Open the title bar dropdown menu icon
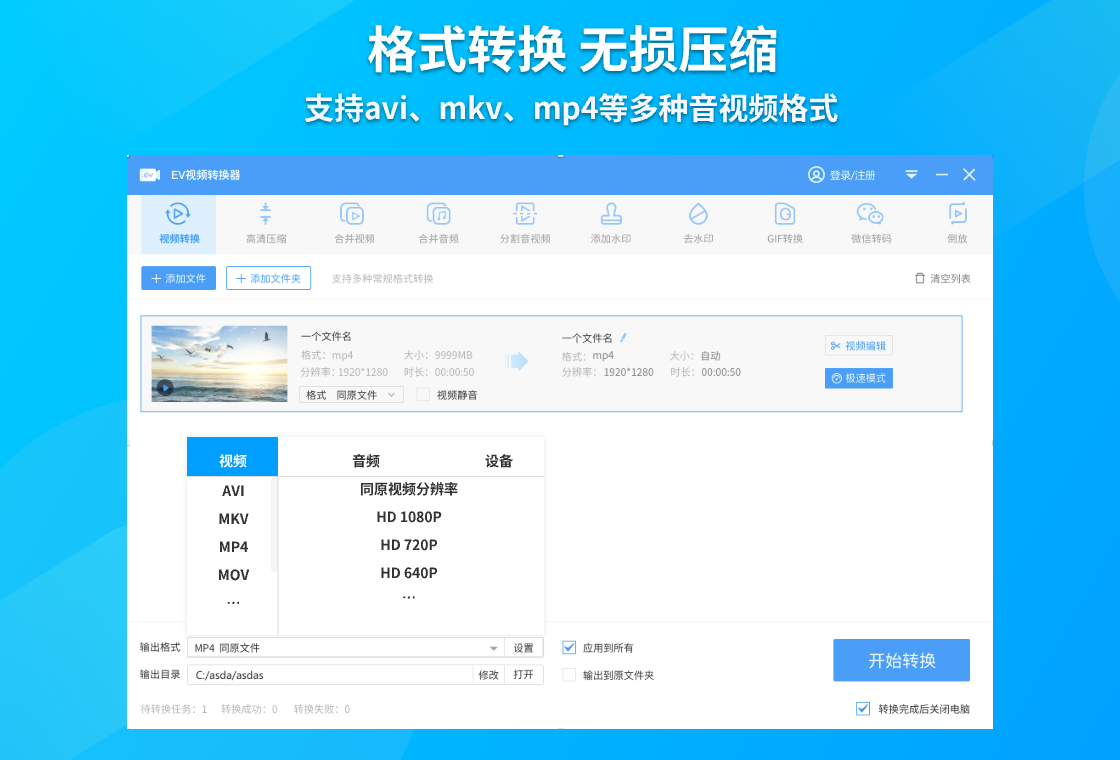 click(x=911, y=174)
